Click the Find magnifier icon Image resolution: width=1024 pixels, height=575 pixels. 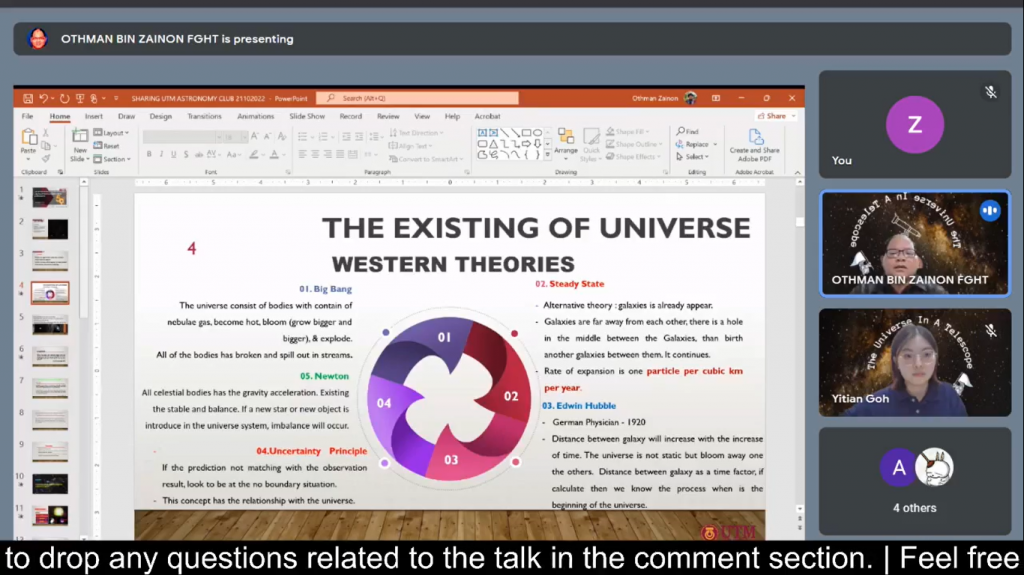681,132
